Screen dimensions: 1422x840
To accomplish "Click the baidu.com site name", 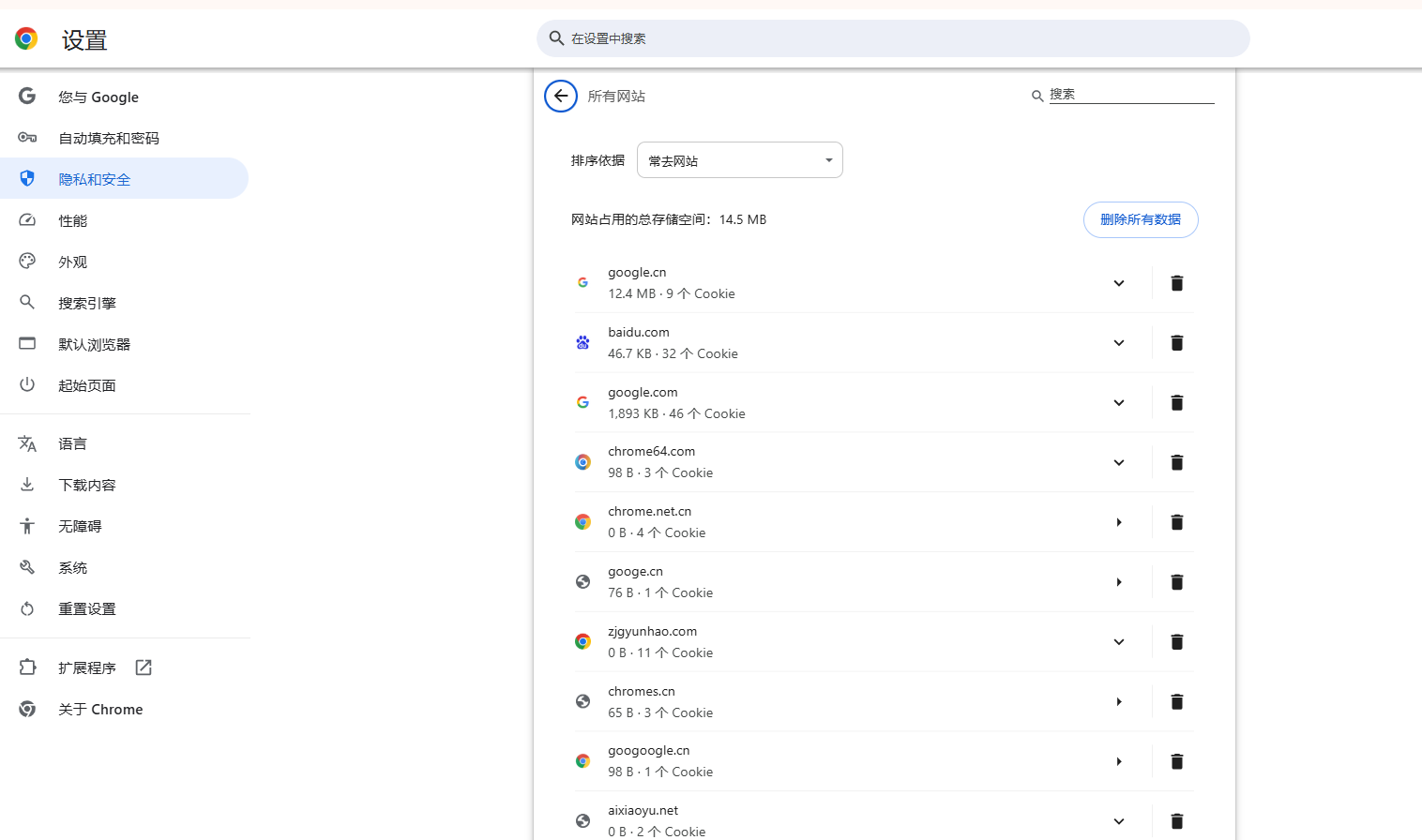I will [639, 333].
